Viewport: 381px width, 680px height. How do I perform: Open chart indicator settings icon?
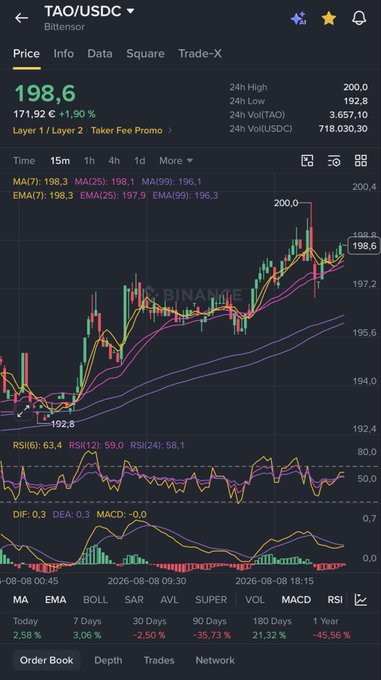coord(334,160)
